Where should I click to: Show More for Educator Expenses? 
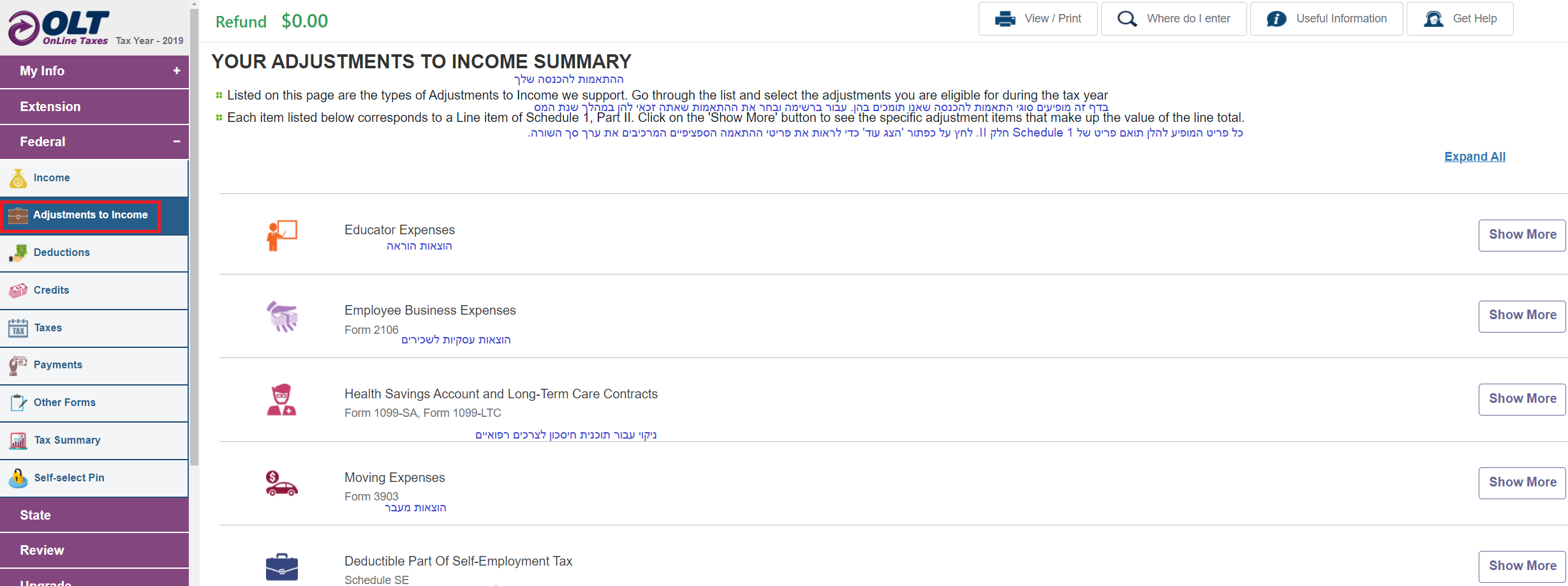[x=1522, y=235]
